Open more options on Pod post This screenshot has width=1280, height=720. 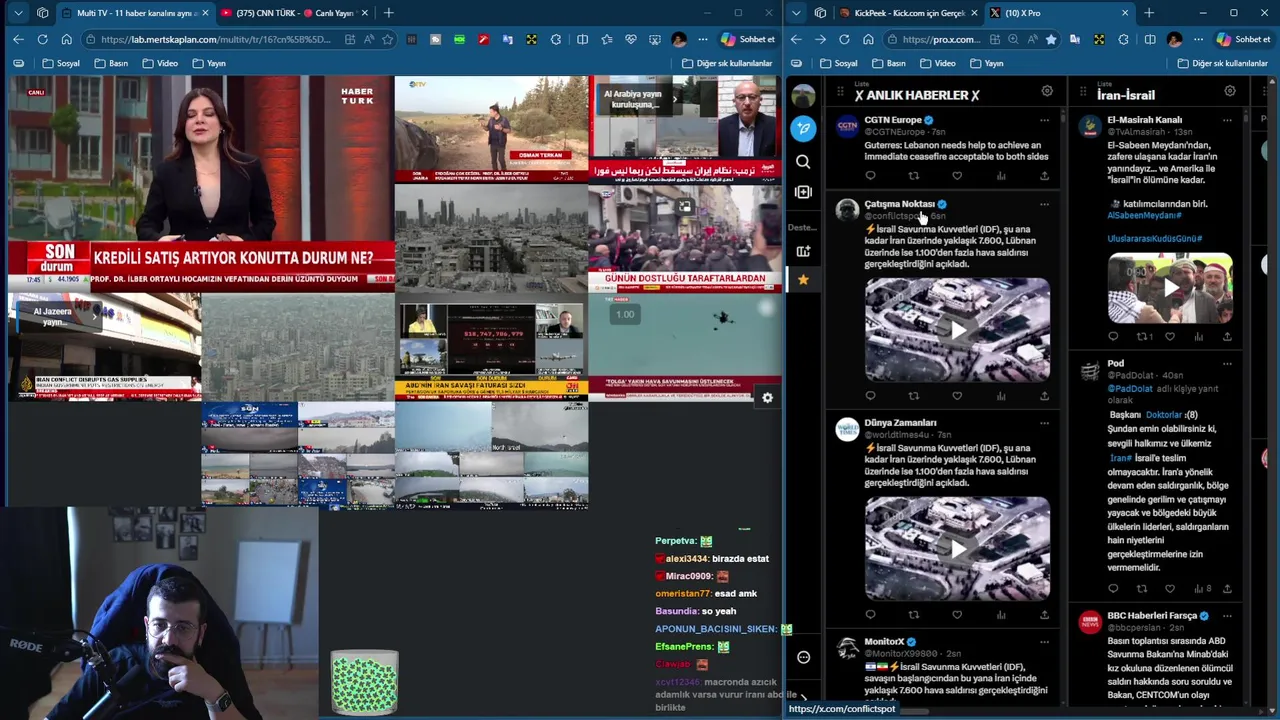[x=1227, y=364]
